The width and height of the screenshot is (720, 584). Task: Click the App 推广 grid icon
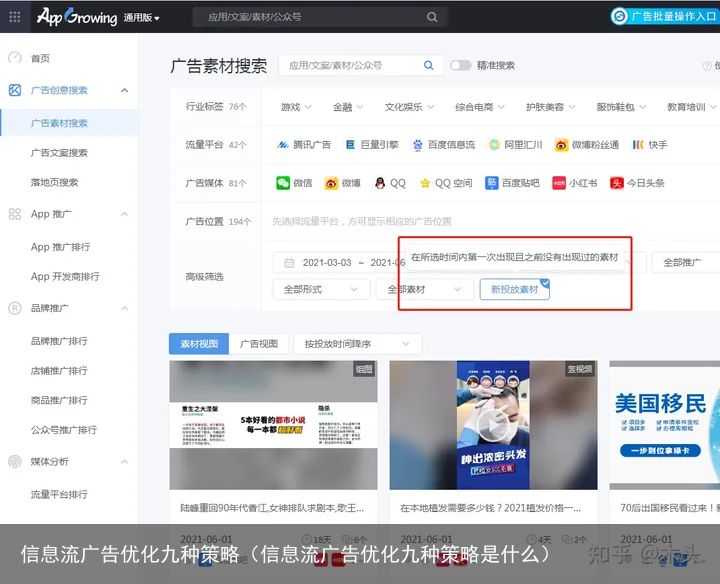(x=15, y=214)
